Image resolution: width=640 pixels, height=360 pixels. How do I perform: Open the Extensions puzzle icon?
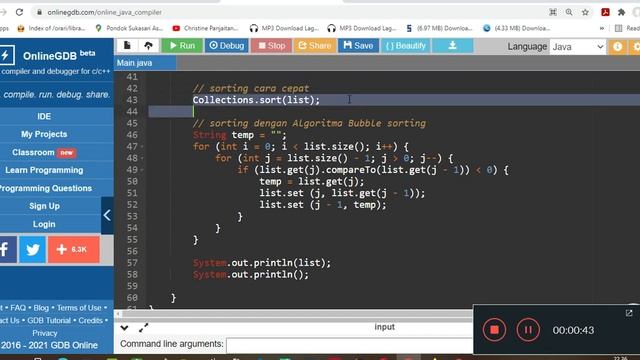621,12
